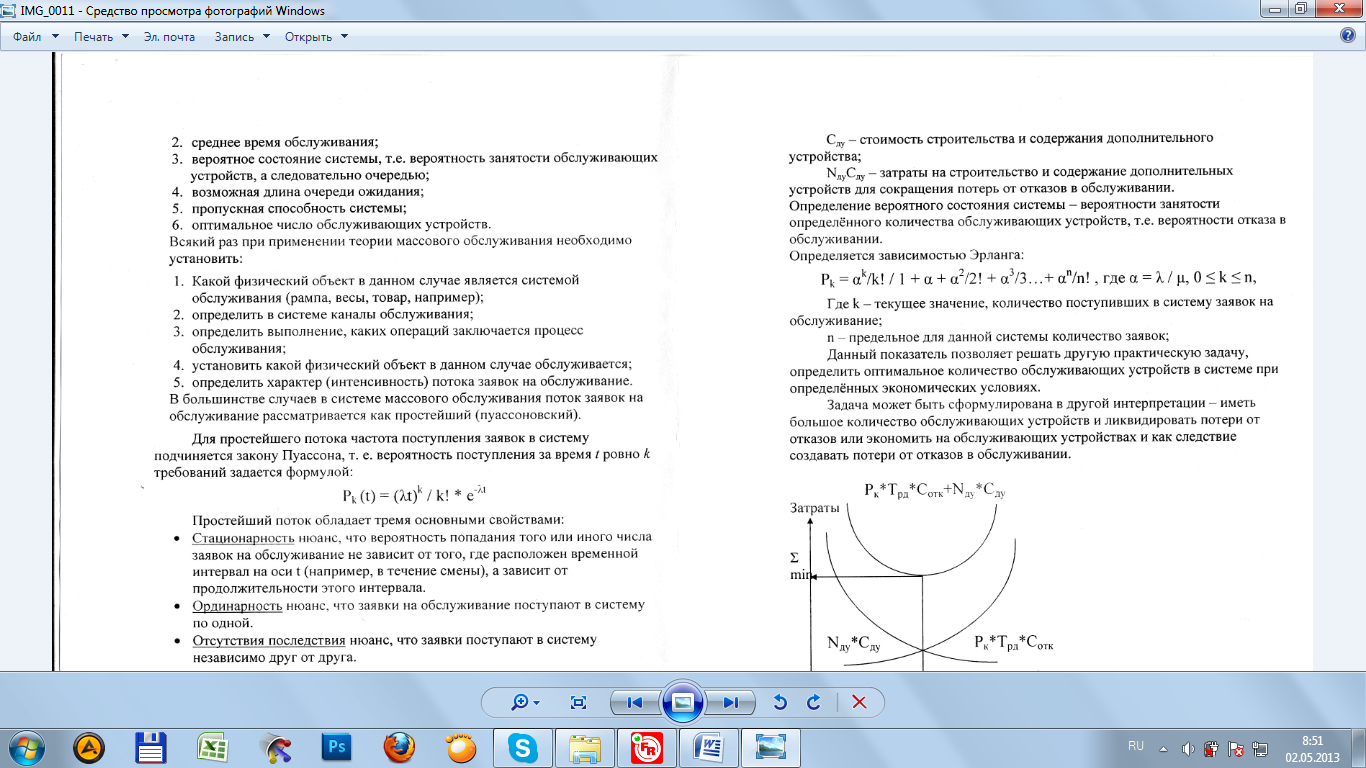The height and width of the screenshot is (768, 1366).
Task: Rotate the image counterclockwise
Action: [x=780, y=702]
